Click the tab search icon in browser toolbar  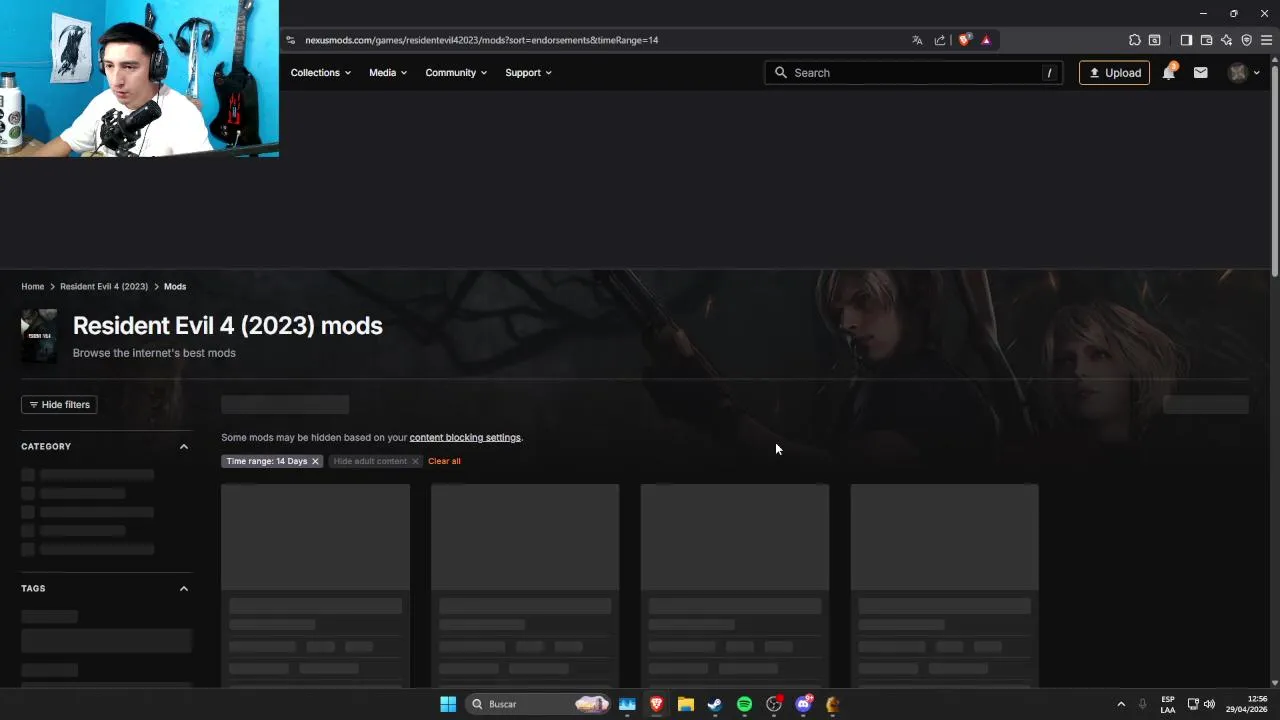pos(1154,40)
